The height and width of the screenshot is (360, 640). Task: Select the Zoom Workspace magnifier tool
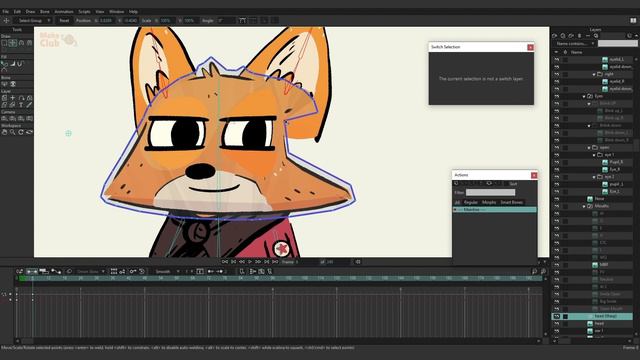coord(13,132)
